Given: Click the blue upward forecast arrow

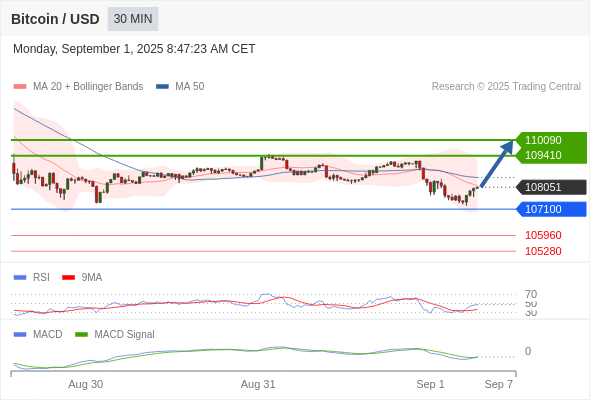Looking at the screenshot, I should (497, 163).
